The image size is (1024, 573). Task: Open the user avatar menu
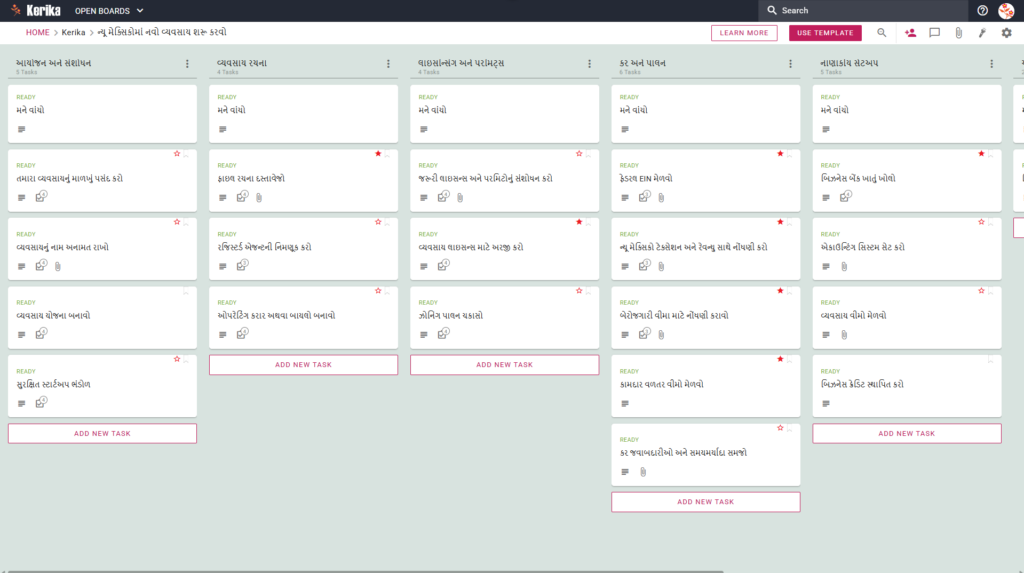1006,10
